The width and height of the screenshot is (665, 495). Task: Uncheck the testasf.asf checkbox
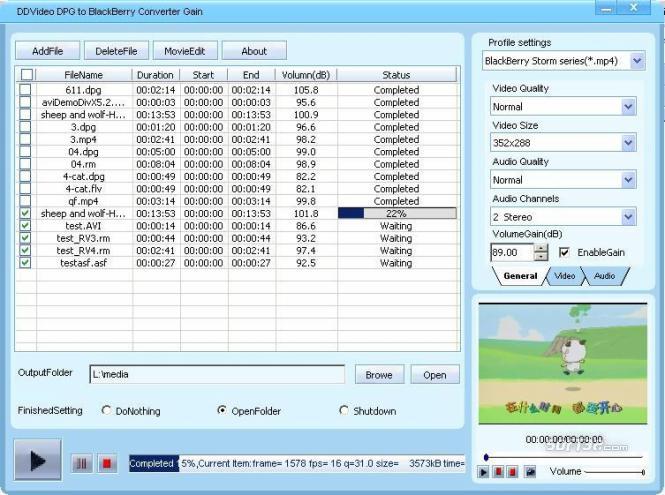pos(25,263)
